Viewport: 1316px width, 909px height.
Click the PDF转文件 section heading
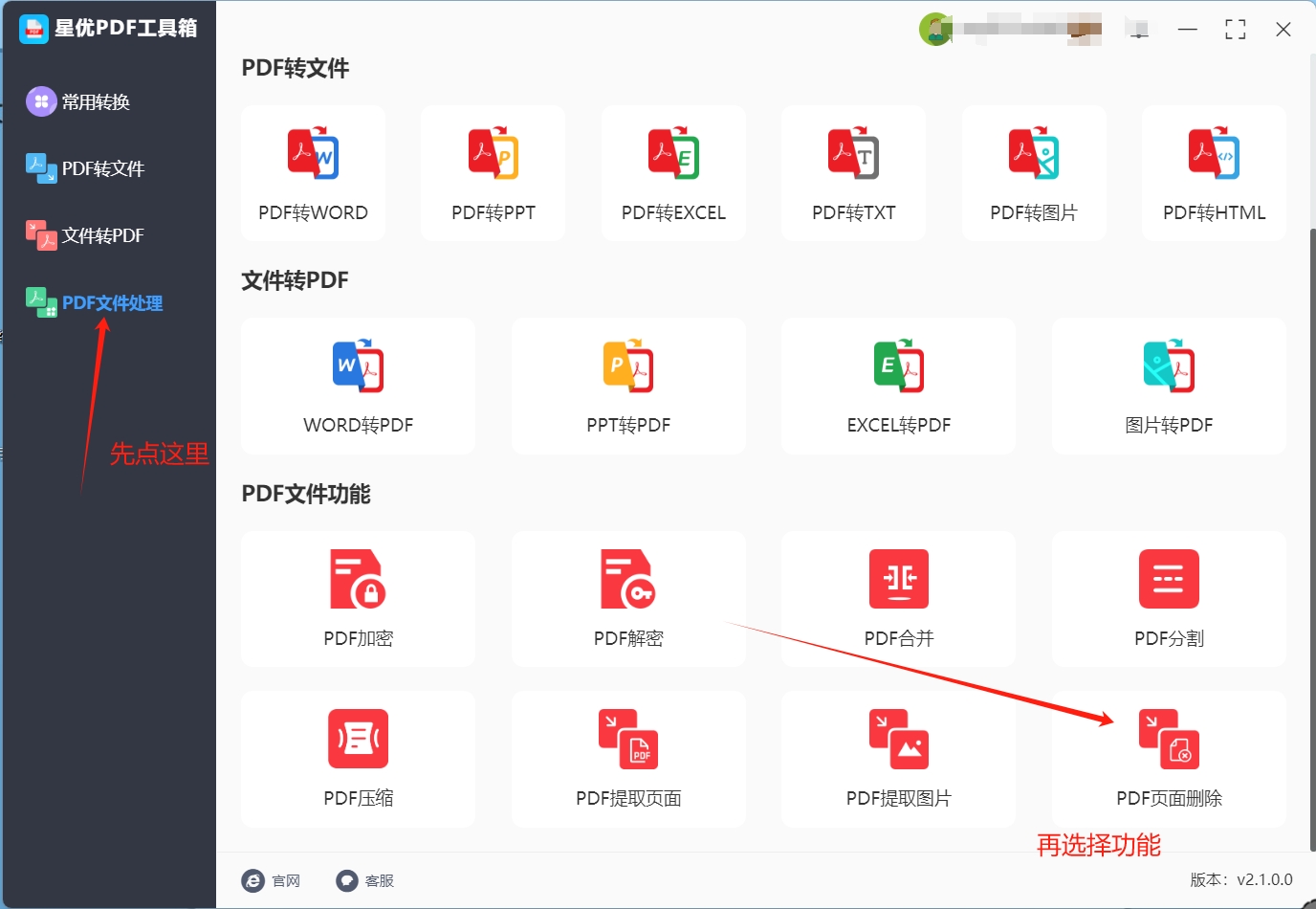click(295, 68)
